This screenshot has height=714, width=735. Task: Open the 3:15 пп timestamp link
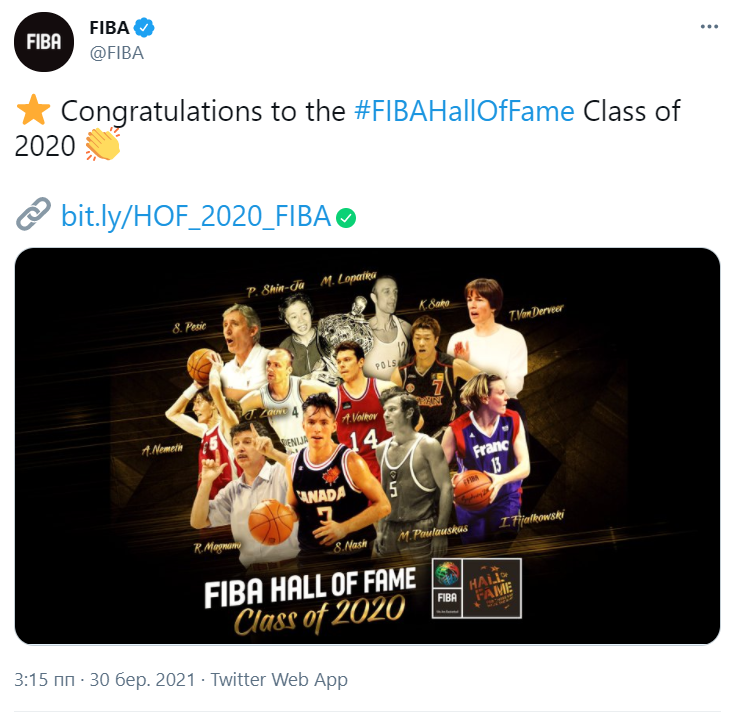click(45, 679)
